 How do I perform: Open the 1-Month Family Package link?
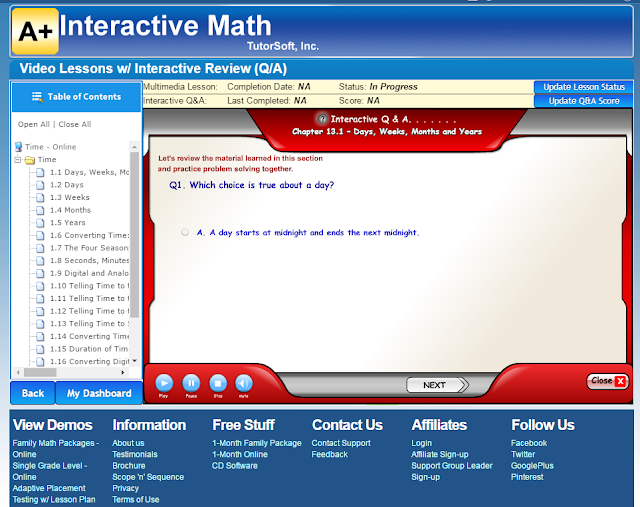257,443
